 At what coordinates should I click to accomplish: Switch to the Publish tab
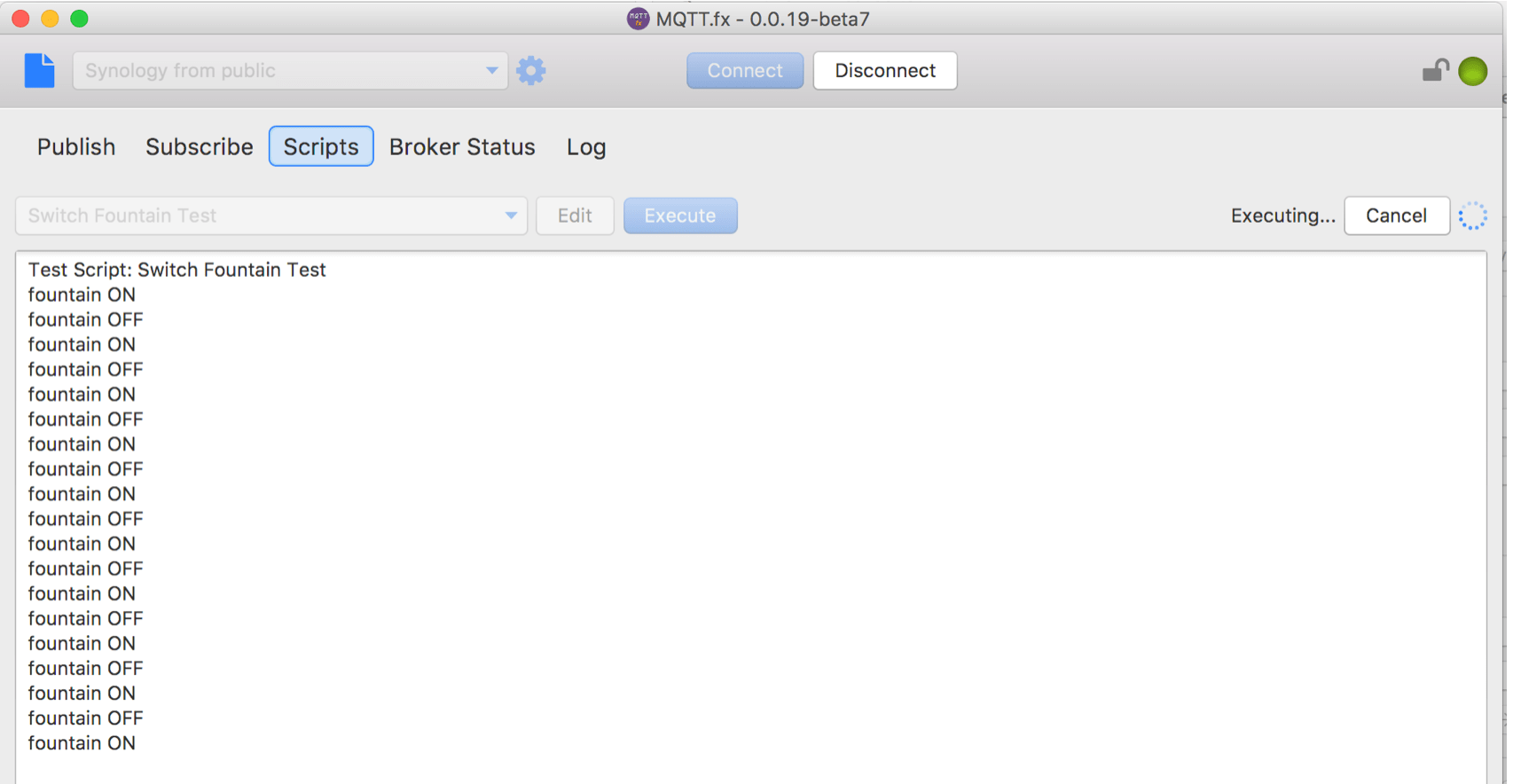(76, 146)
